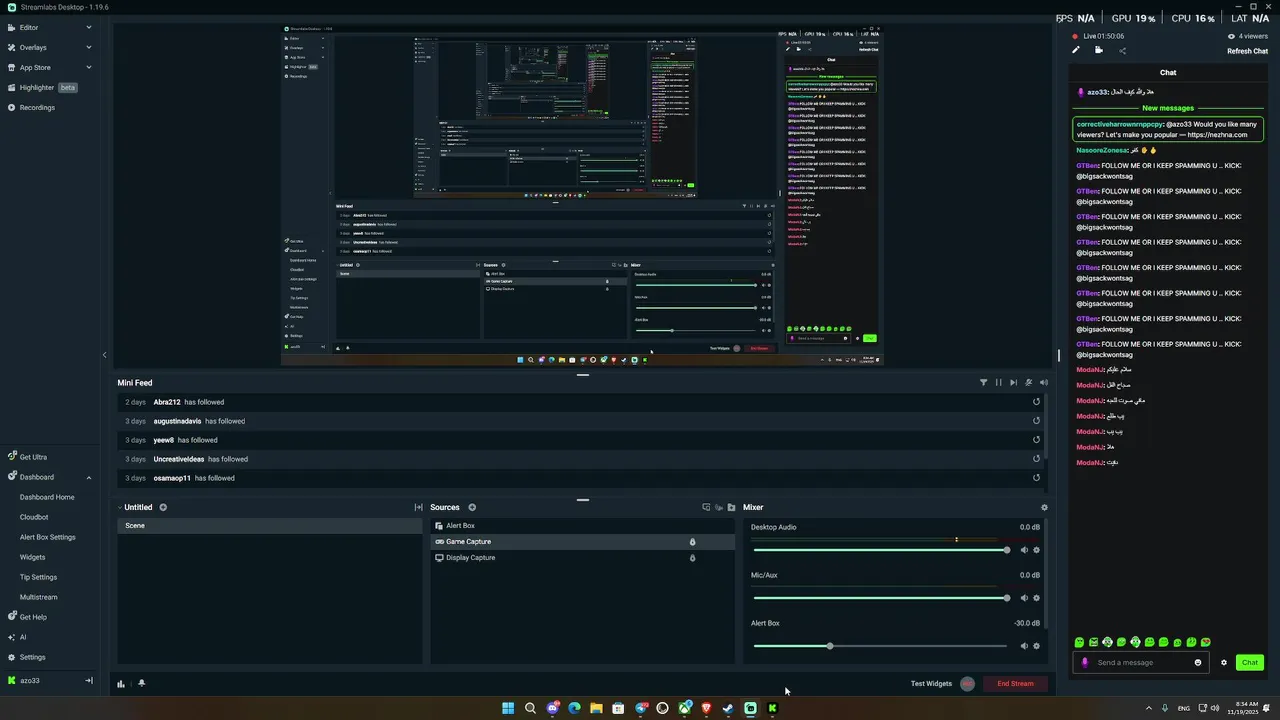Expand the App Store menu chevron
The image size is (1280, 720).
point(88,68)
